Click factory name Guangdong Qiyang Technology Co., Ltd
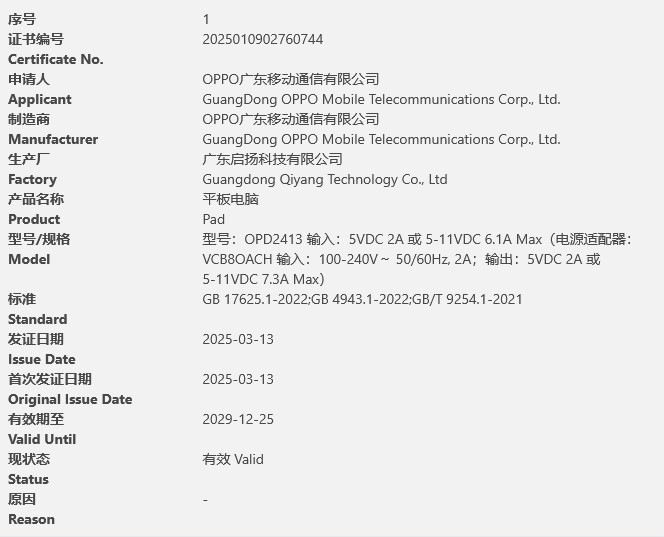Image resolution: width=664 pixels, height=537 pixels. tap(324, 179)
